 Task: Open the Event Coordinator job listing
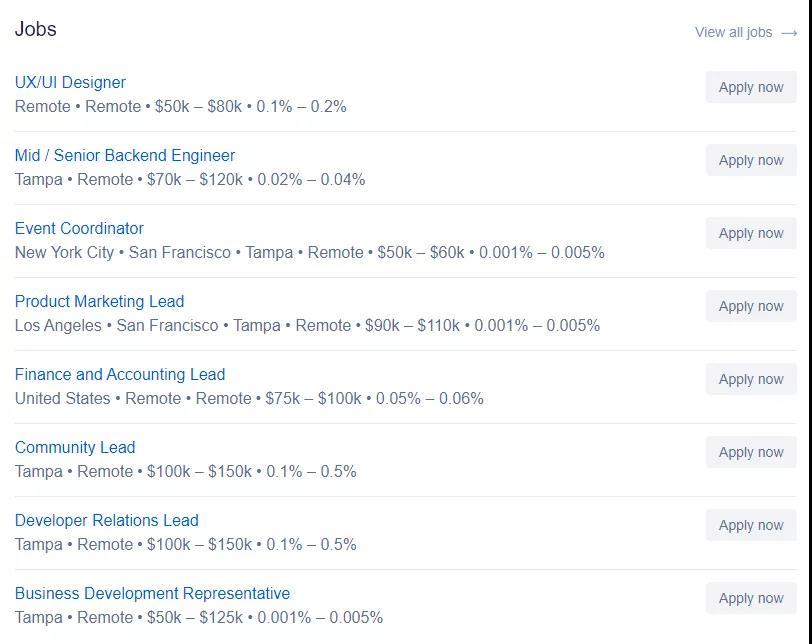coord(79,228)
